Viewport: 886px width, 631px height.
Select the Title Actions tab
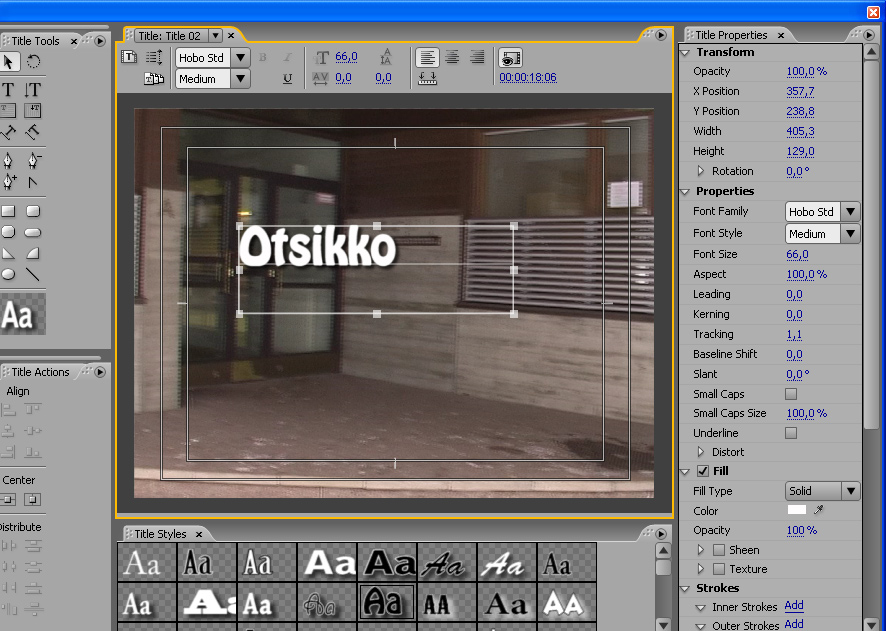[x=40, y=372]
